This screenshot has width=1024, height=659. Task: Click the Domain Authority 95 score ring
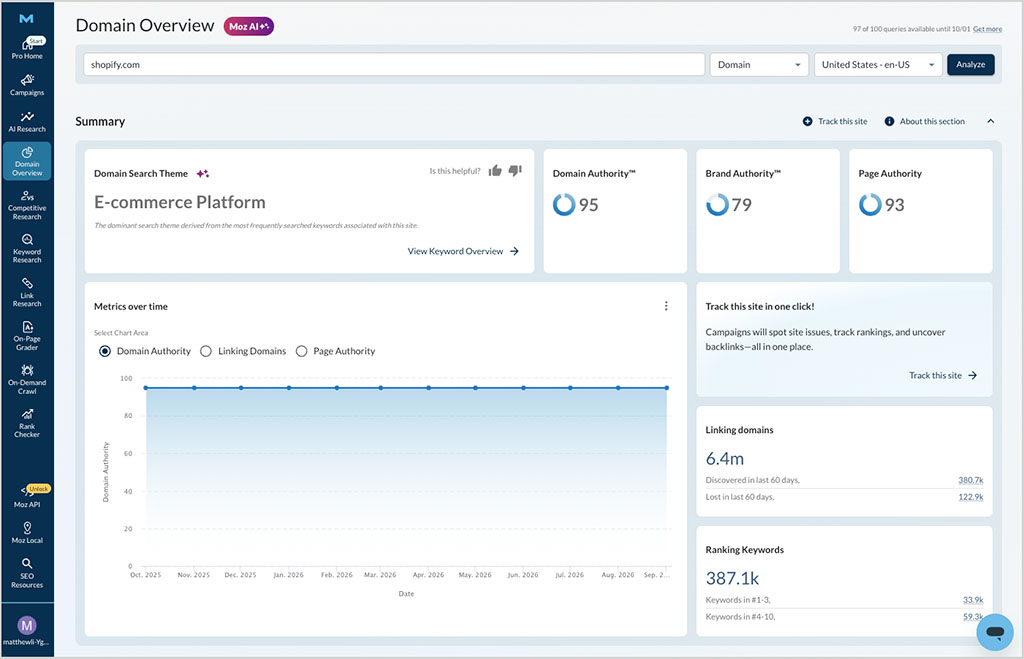(564, 204)
